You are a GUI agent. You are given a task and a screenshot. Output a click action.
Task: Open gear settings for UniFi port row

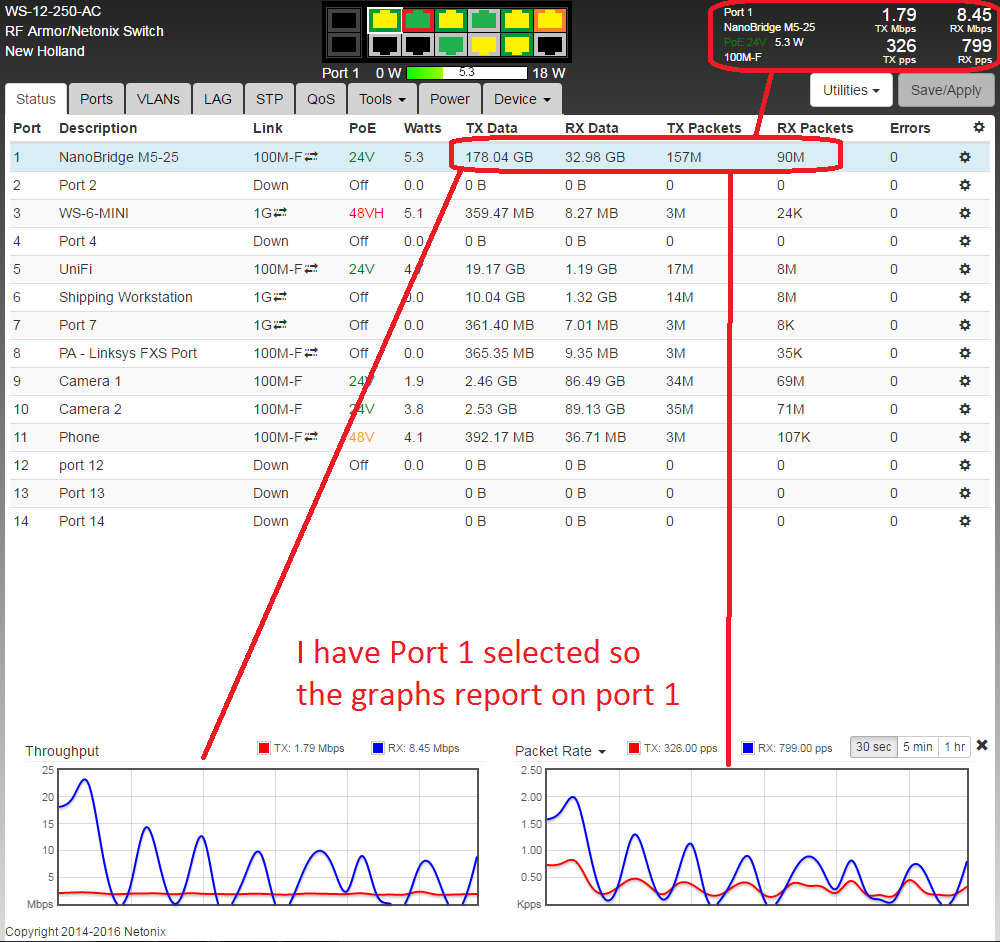(964, 269)
